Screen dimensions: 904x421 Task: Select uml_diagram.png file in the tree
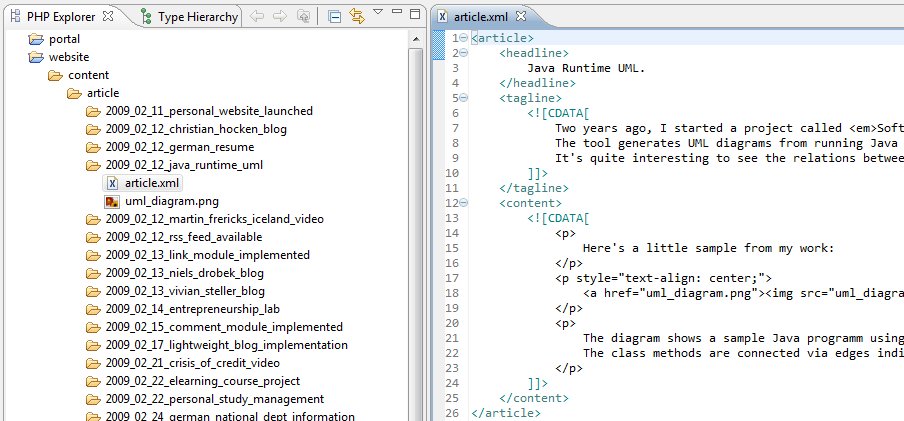(172, 201)
